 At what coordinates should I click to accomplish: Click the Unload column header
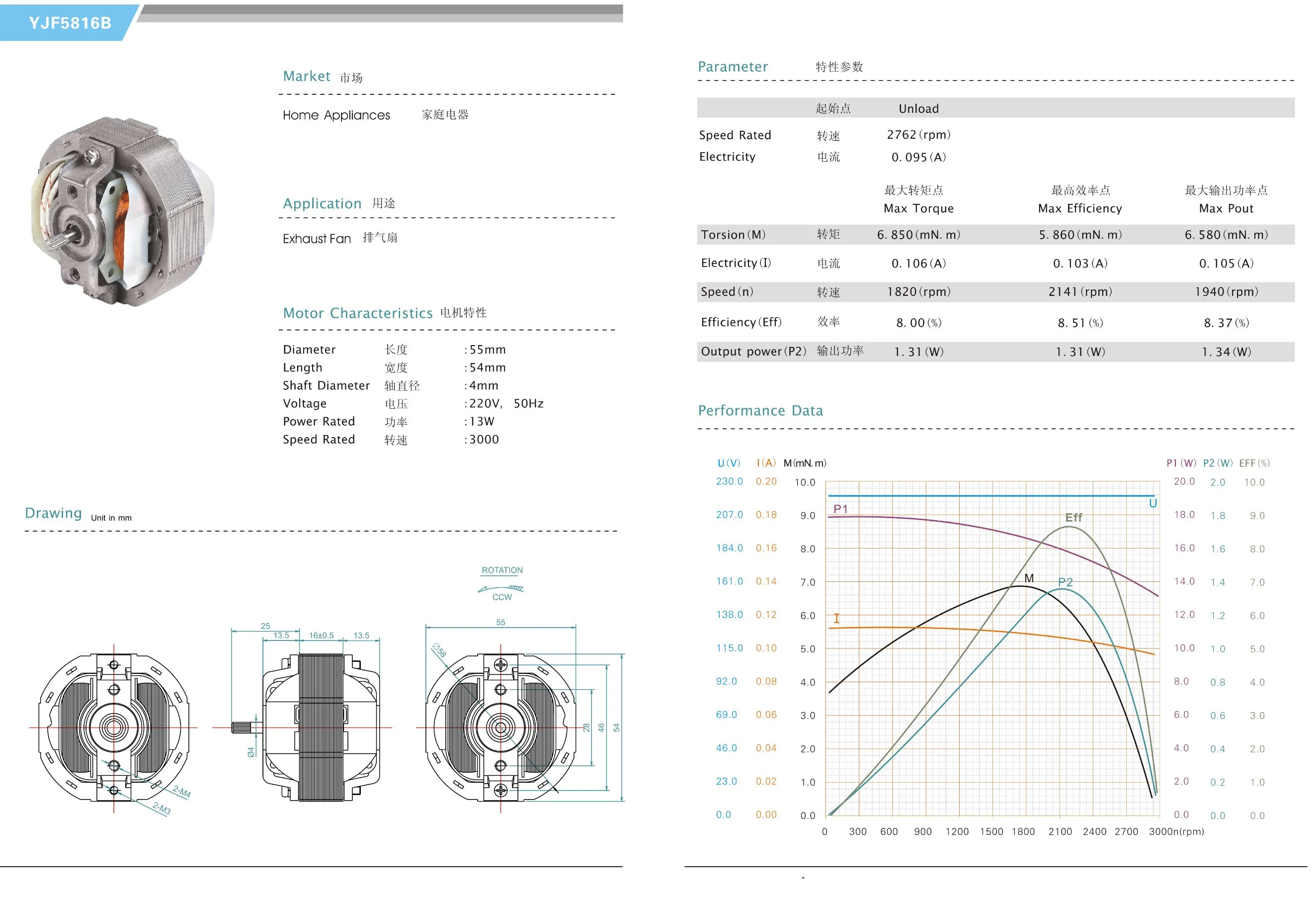pos(918,109)
